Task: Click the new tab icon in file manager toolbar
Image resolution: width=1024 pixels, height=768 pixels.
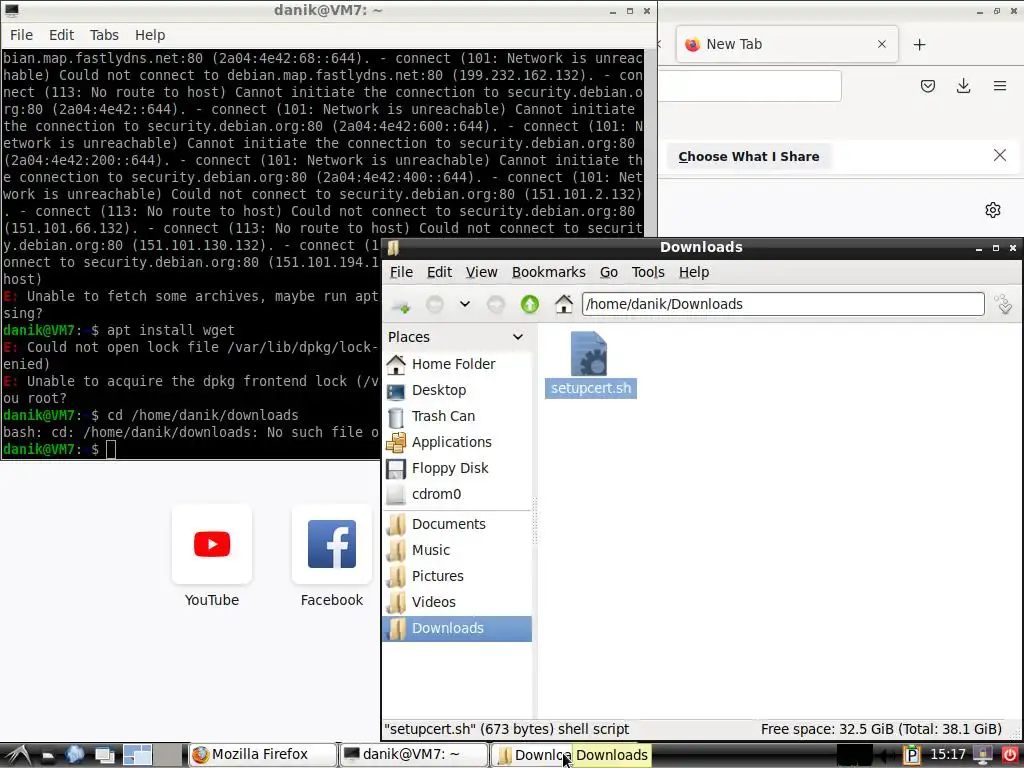Action: [401, 304]
